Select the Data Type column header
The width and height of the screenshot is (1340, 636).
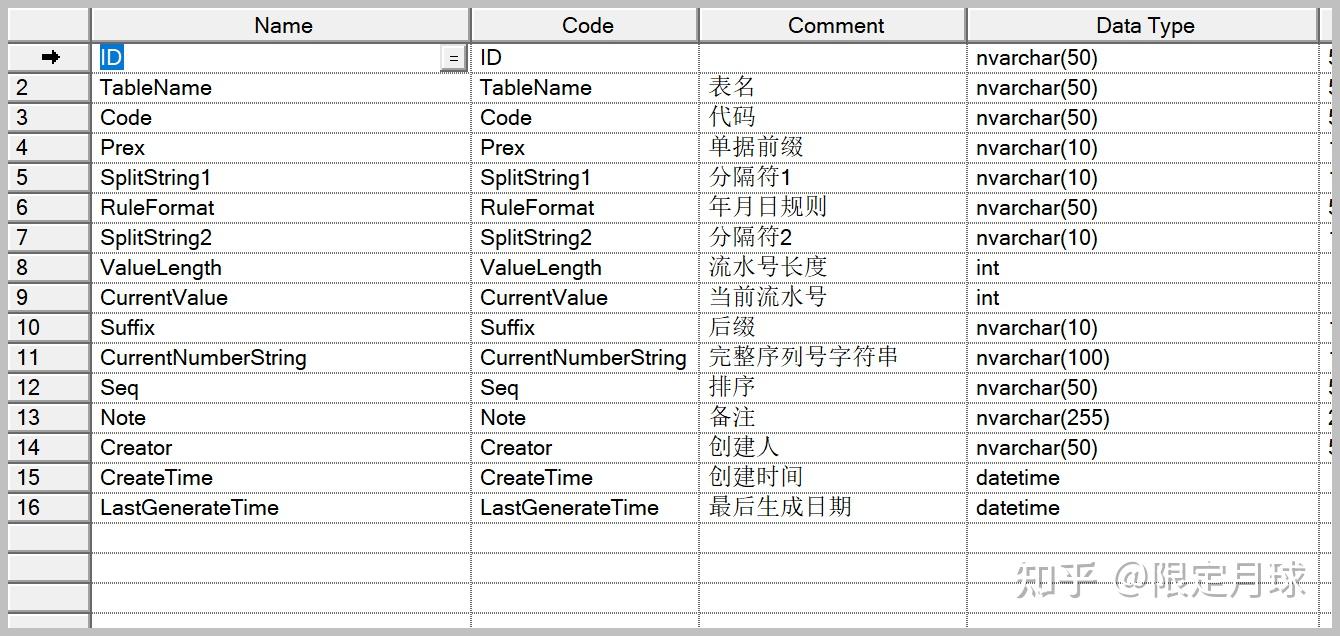click(1144, 26)
